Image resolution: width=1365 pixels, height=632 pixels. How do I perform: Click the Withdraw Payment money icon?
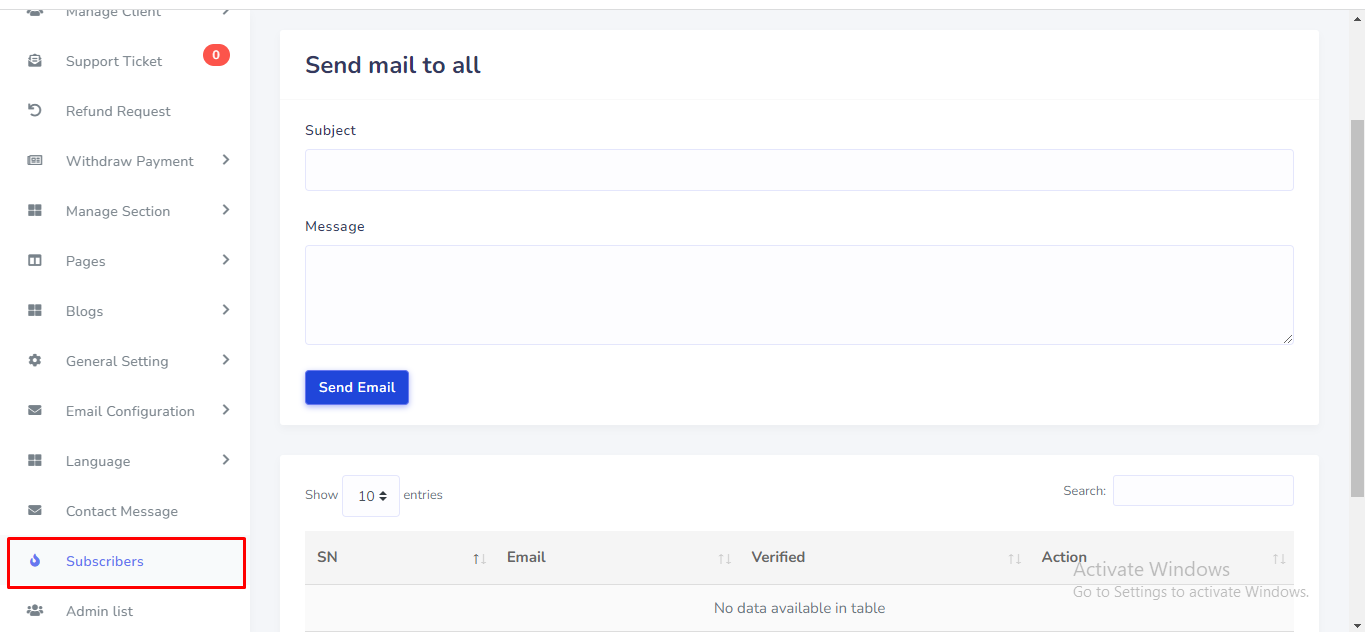click(35, 161)
